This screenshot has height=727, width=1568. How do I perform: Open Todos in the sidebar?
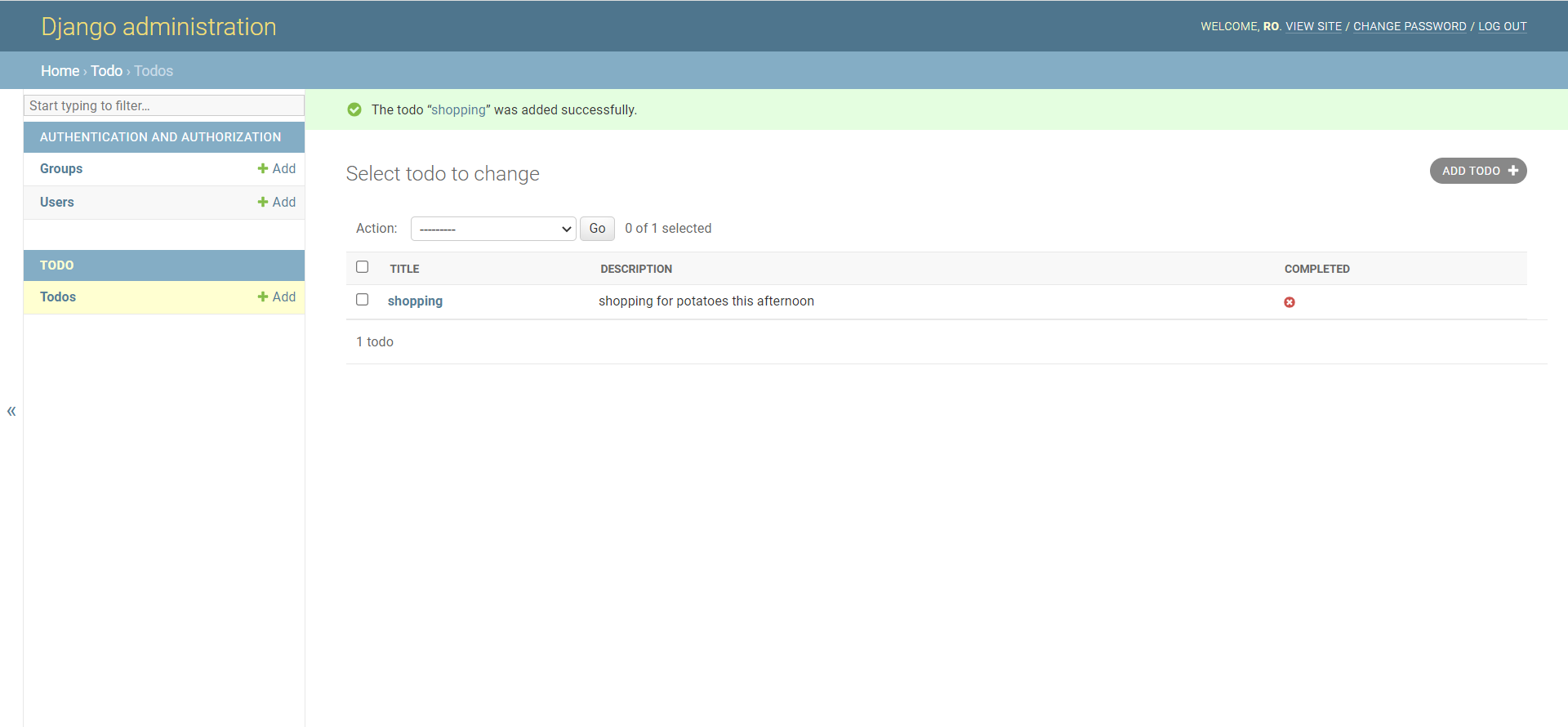[58, 297]
